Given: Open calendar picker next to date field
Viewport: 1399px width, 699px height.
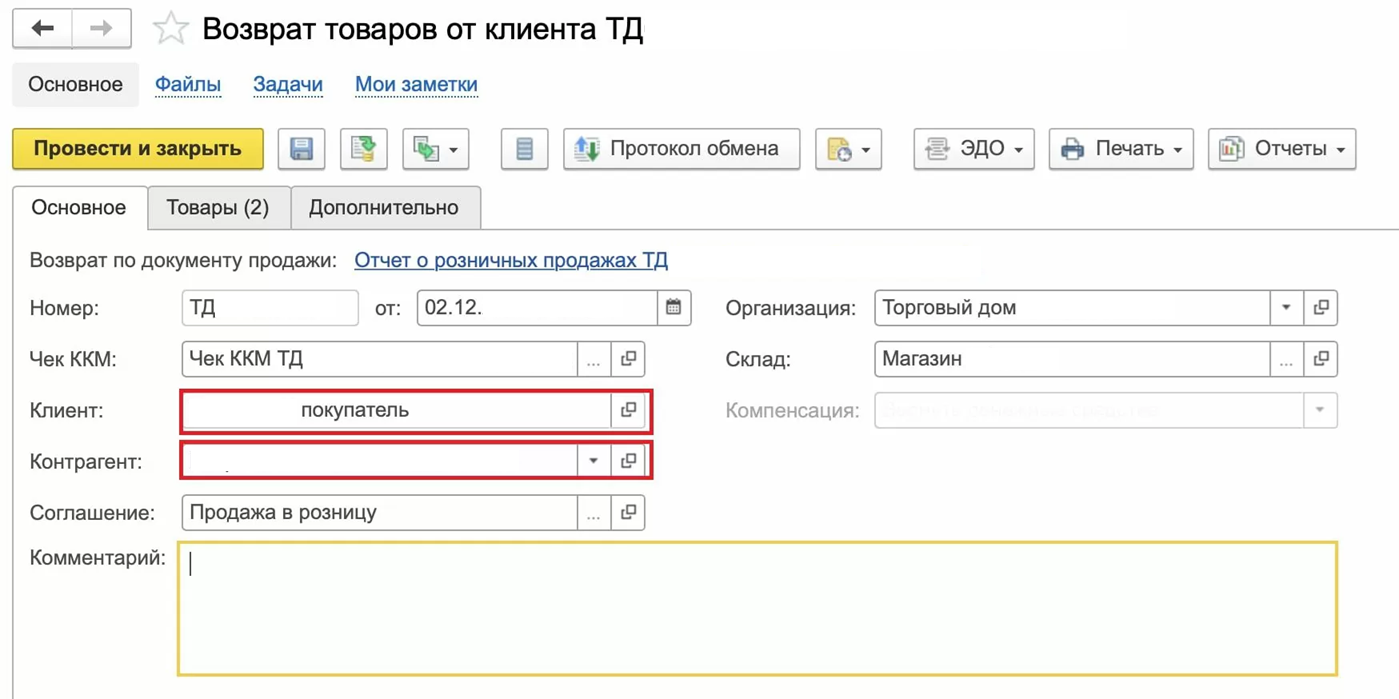Looking at the screenshot, I should pos(674,308).
